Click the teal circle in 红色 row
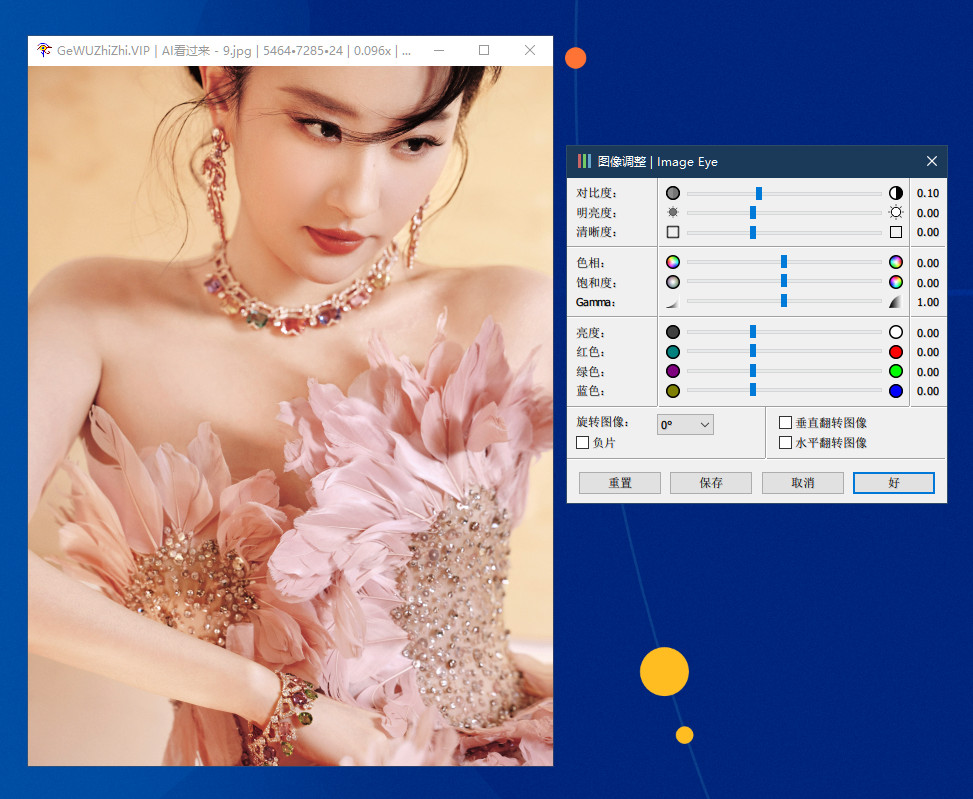The image size is (973, 799). tap(673, 352)
